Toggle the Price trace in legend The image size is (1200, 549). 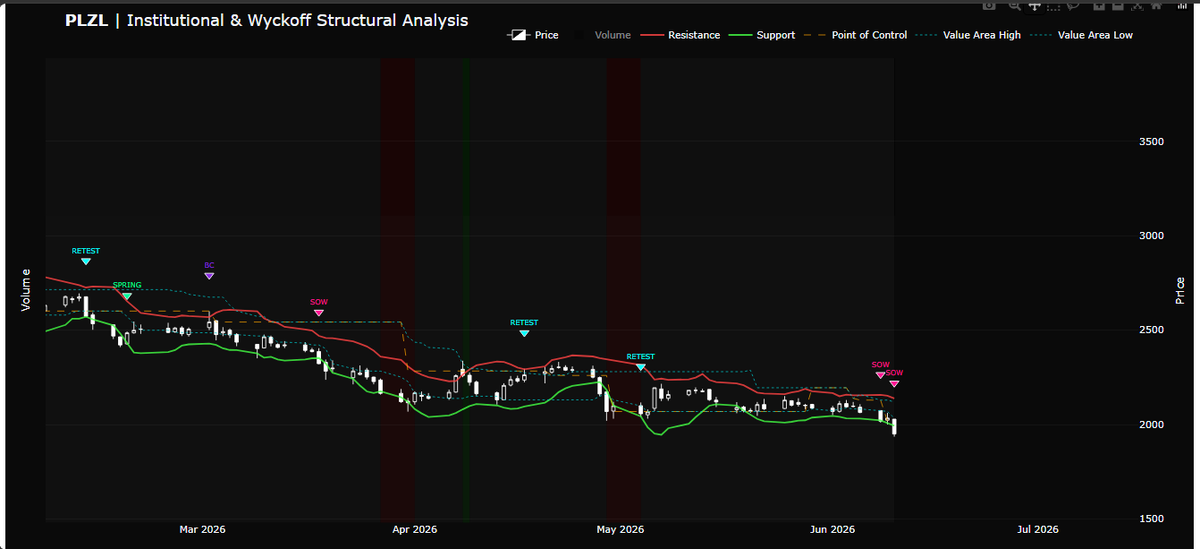(x=533, y=35)
